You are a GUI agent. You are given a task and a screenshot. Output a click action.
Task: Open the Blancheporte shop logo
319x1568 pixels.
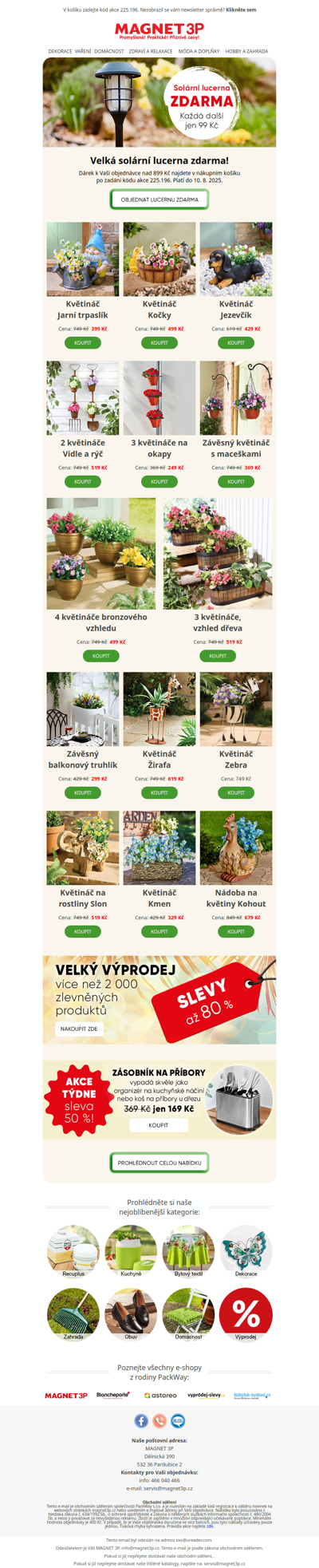click(113, 1395)
